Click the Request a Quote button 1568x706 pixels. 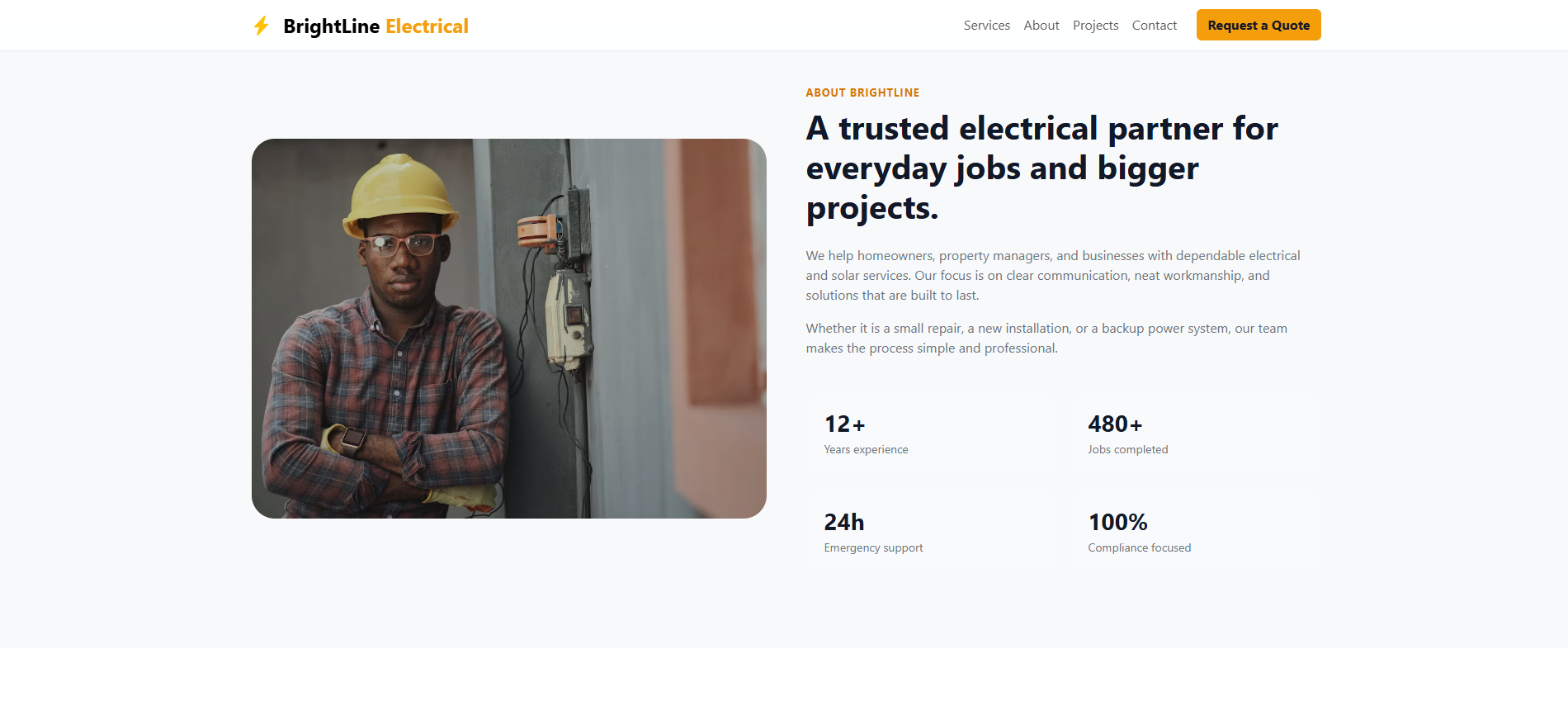(x=1259, y=25)
